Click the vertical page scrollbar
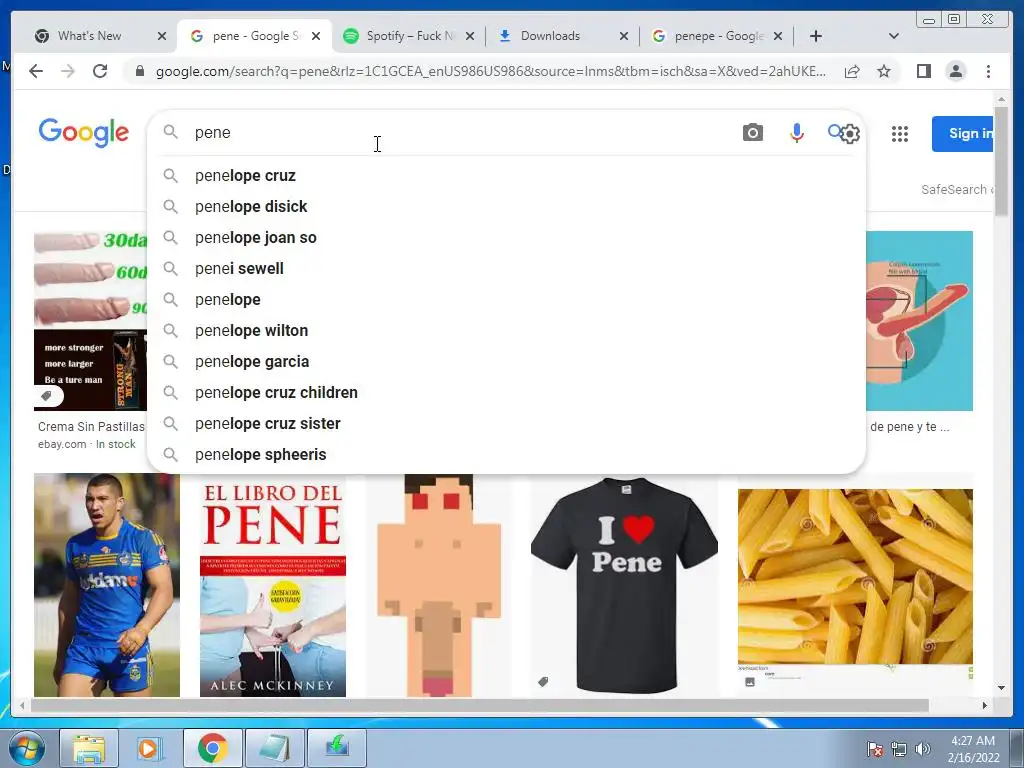Viewport: 1024px width, 768px height. pyautogui.click(x=1001, y=160)
